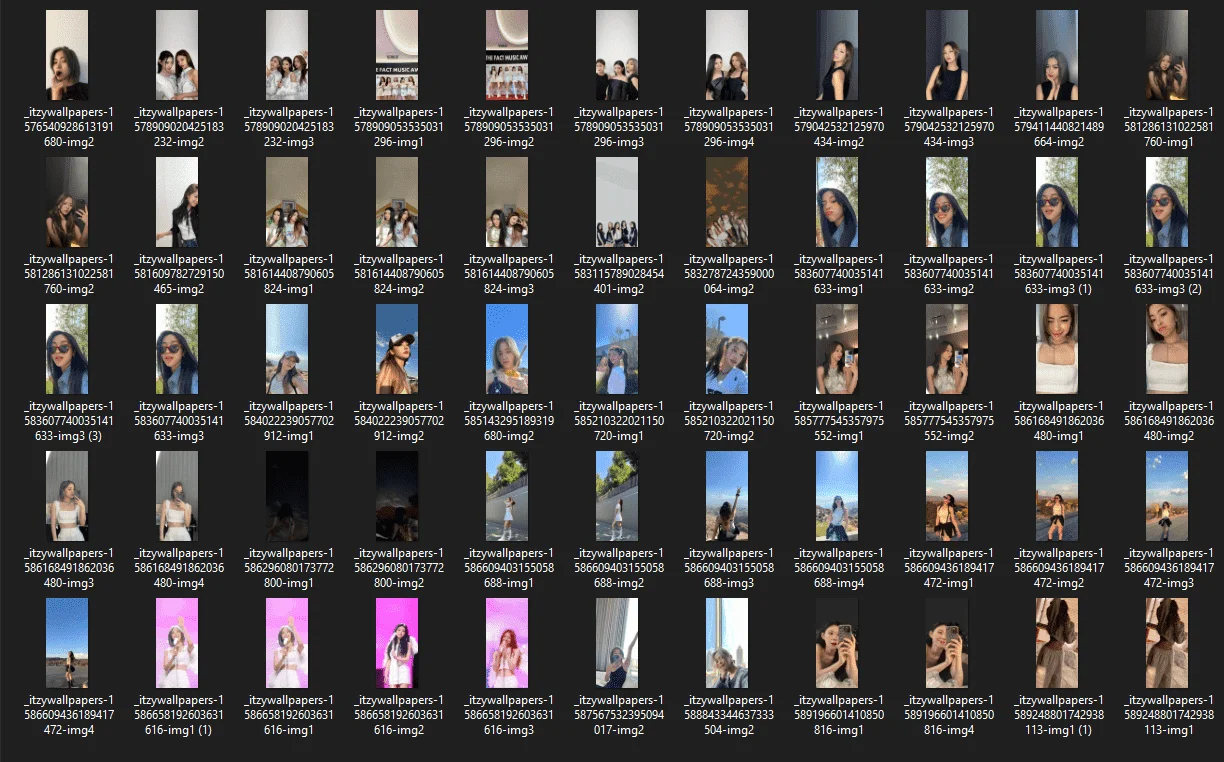Select thumbnail of 1584022239057702912-img1
This screenshot has width=1224, height=762.
287,350
